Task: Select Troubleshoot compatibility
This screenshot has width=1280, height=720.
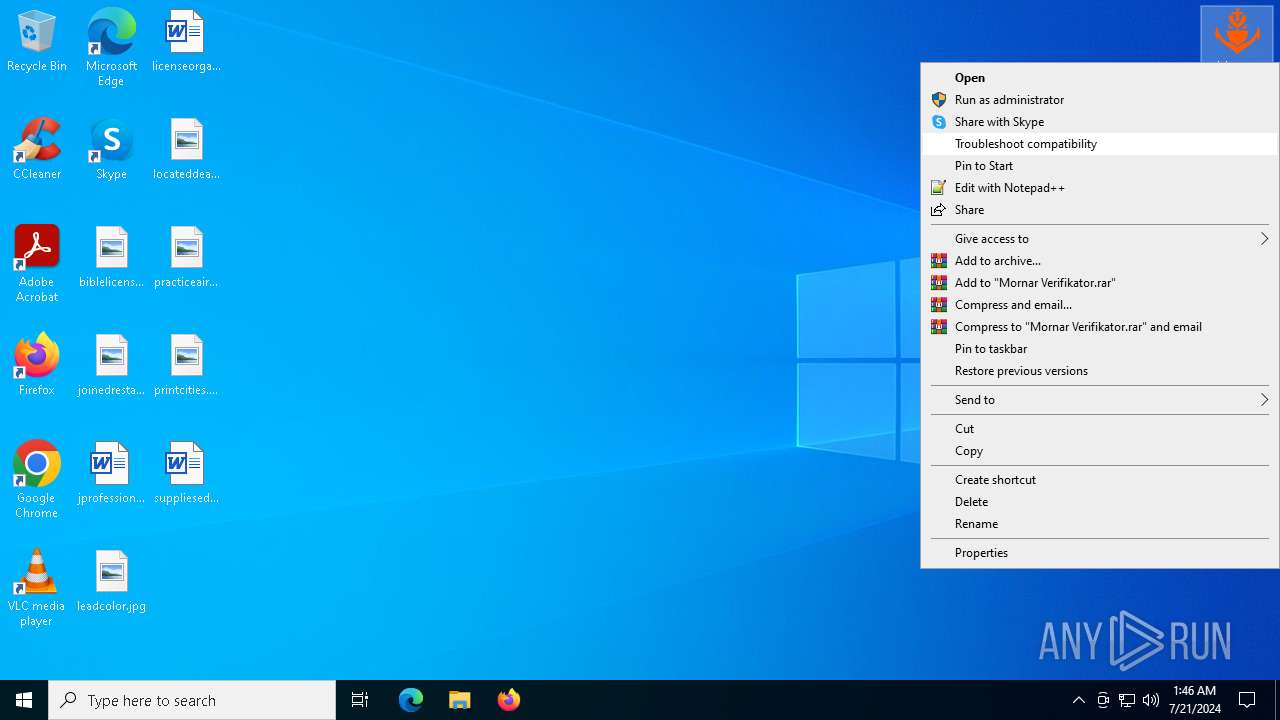Action: [x=1100, y=144]
